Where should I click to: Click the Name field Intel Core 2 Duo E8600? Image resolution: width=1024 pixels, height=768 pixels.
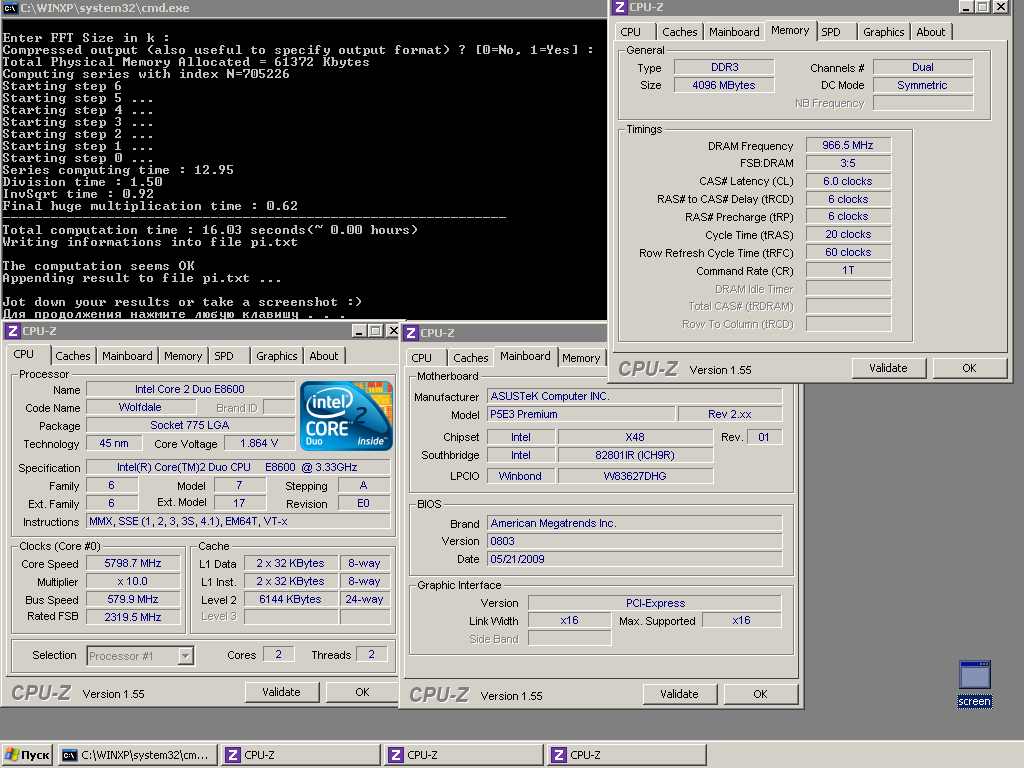[190, 389]
